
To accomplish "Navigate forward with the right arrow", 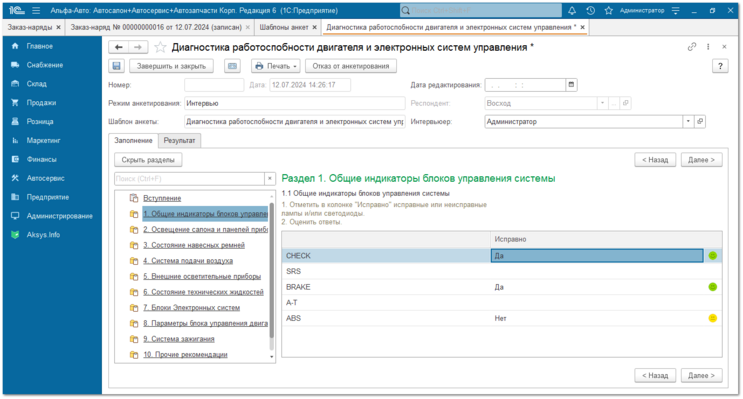I will [138, 47].
